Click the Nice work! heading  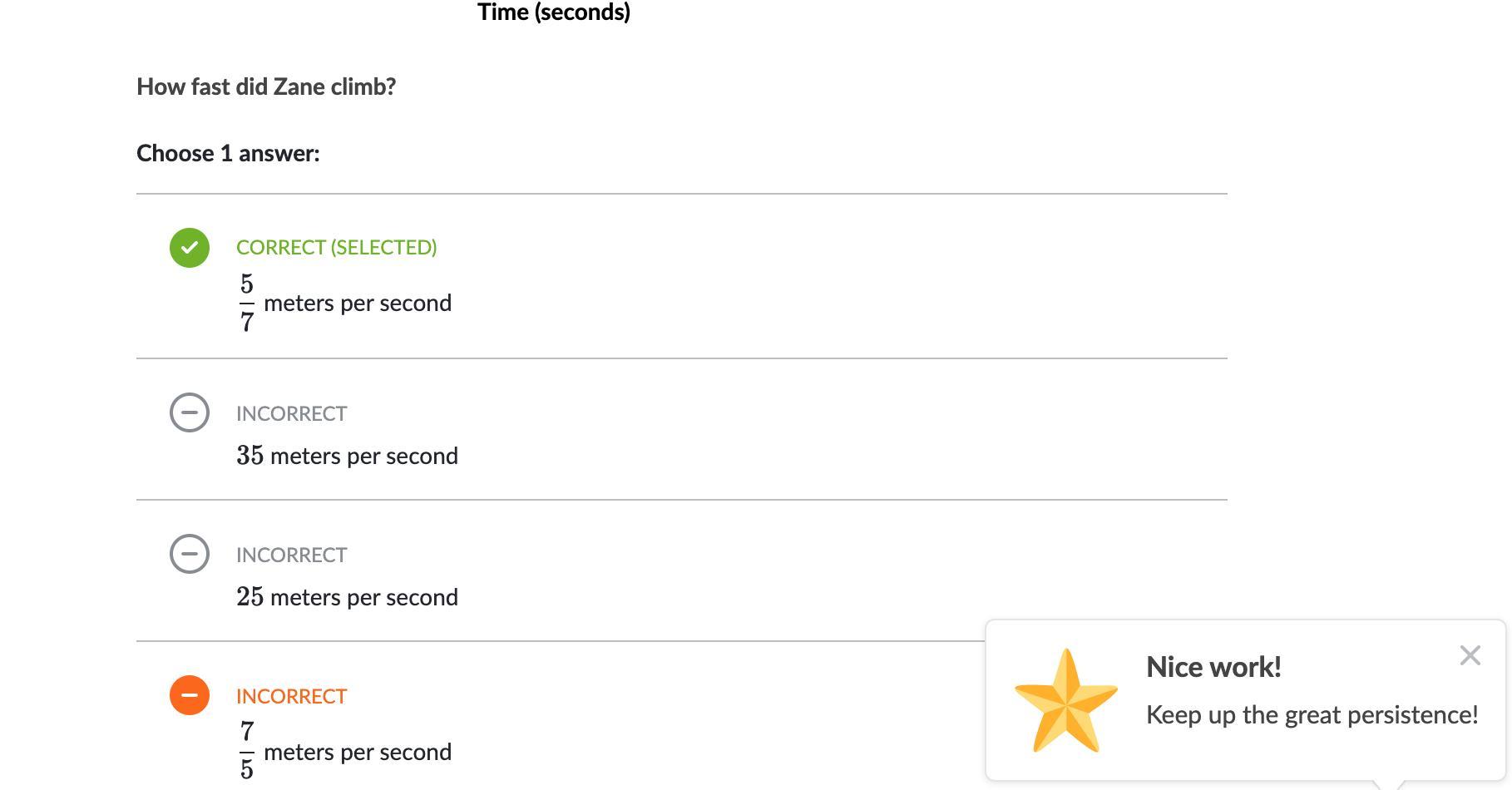coord(1213,667)
